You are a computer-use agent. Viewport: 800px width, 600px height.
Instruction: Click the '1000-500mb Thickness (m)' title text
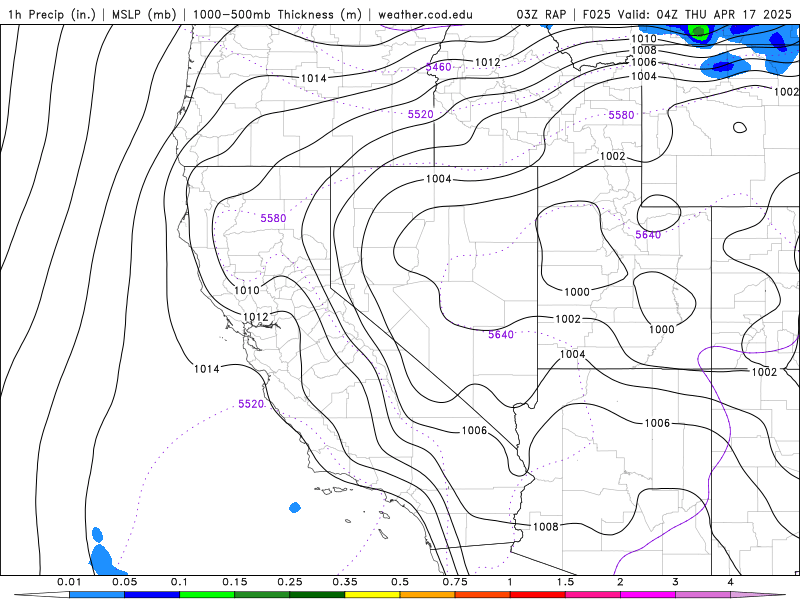(x=277, y=15)
